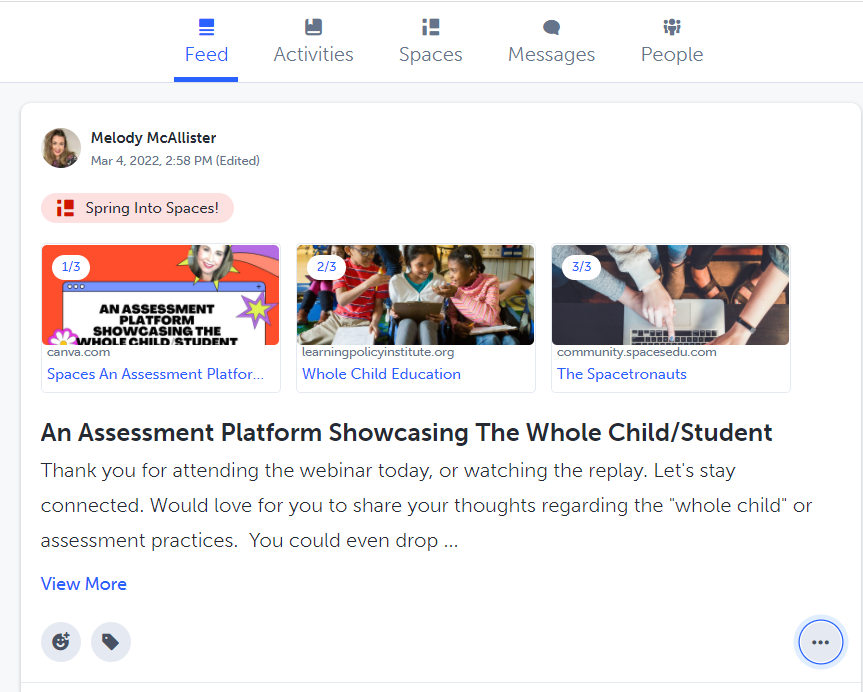863x692 pixels.
Task: Click the Feed tab icon
Action: coord(206,27)
